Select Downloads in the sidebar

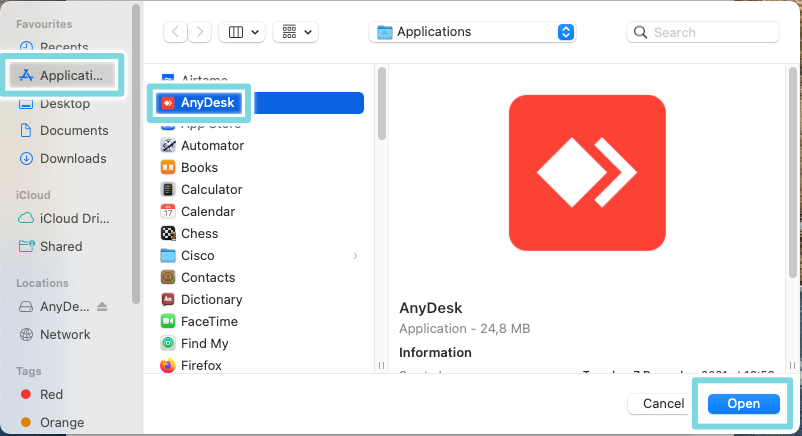pos(63,159)
